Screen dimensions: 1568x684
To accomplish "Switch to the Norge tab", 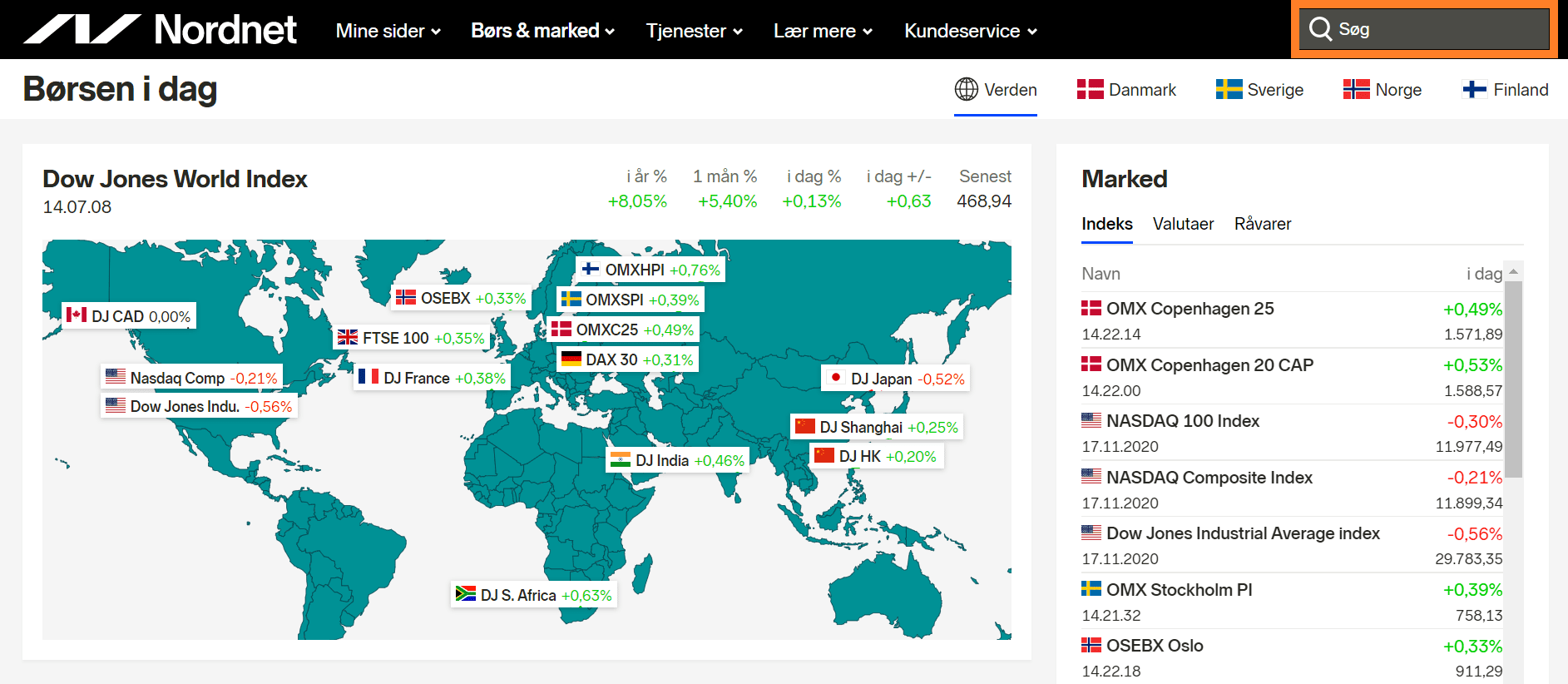I will [x=1383, y=90].
